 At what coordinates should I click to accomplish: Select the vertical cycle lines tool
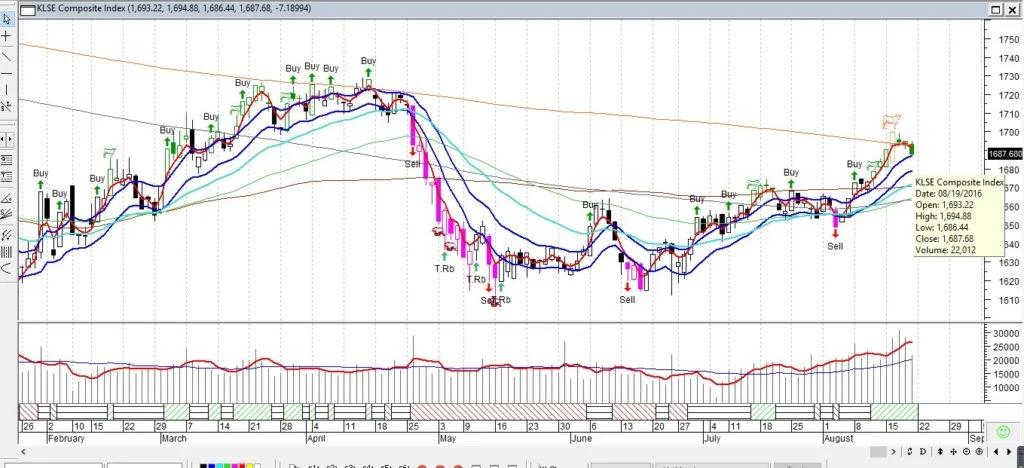7,252
